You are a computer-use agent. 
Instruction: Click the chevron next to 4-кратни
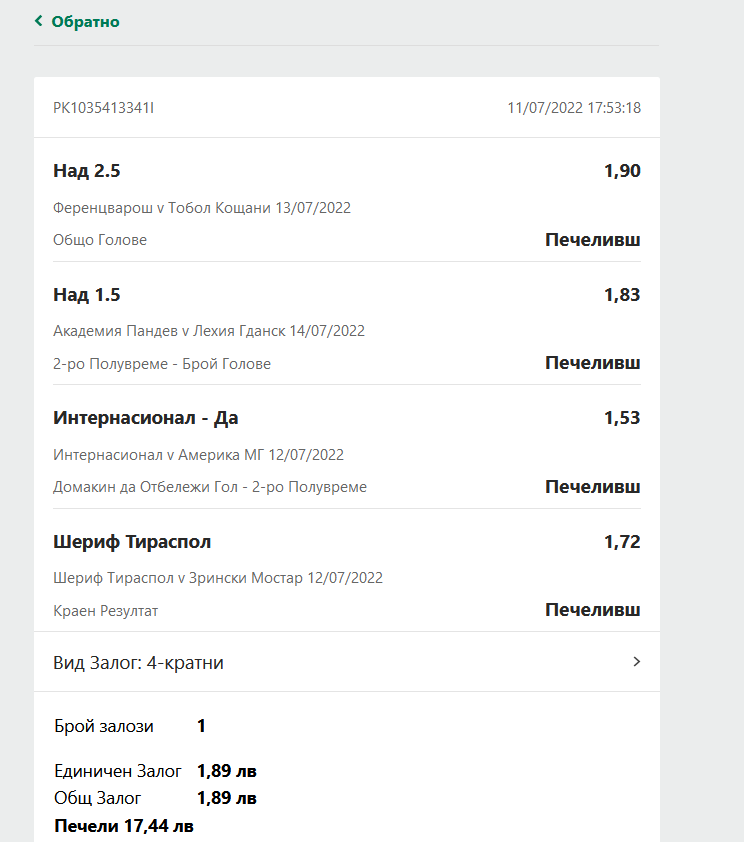(636, 661)
